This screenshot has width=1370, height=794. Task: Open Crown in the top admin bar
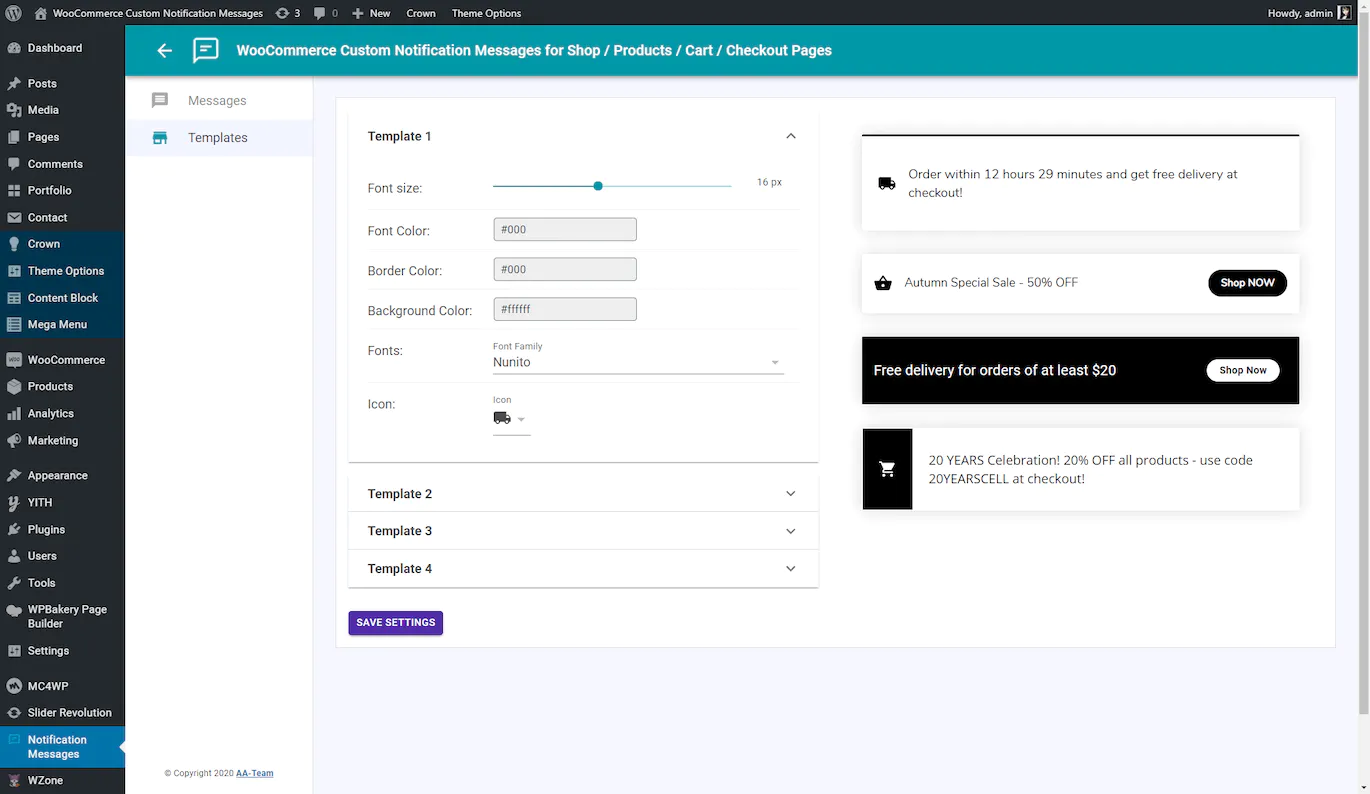coord(421,13)
